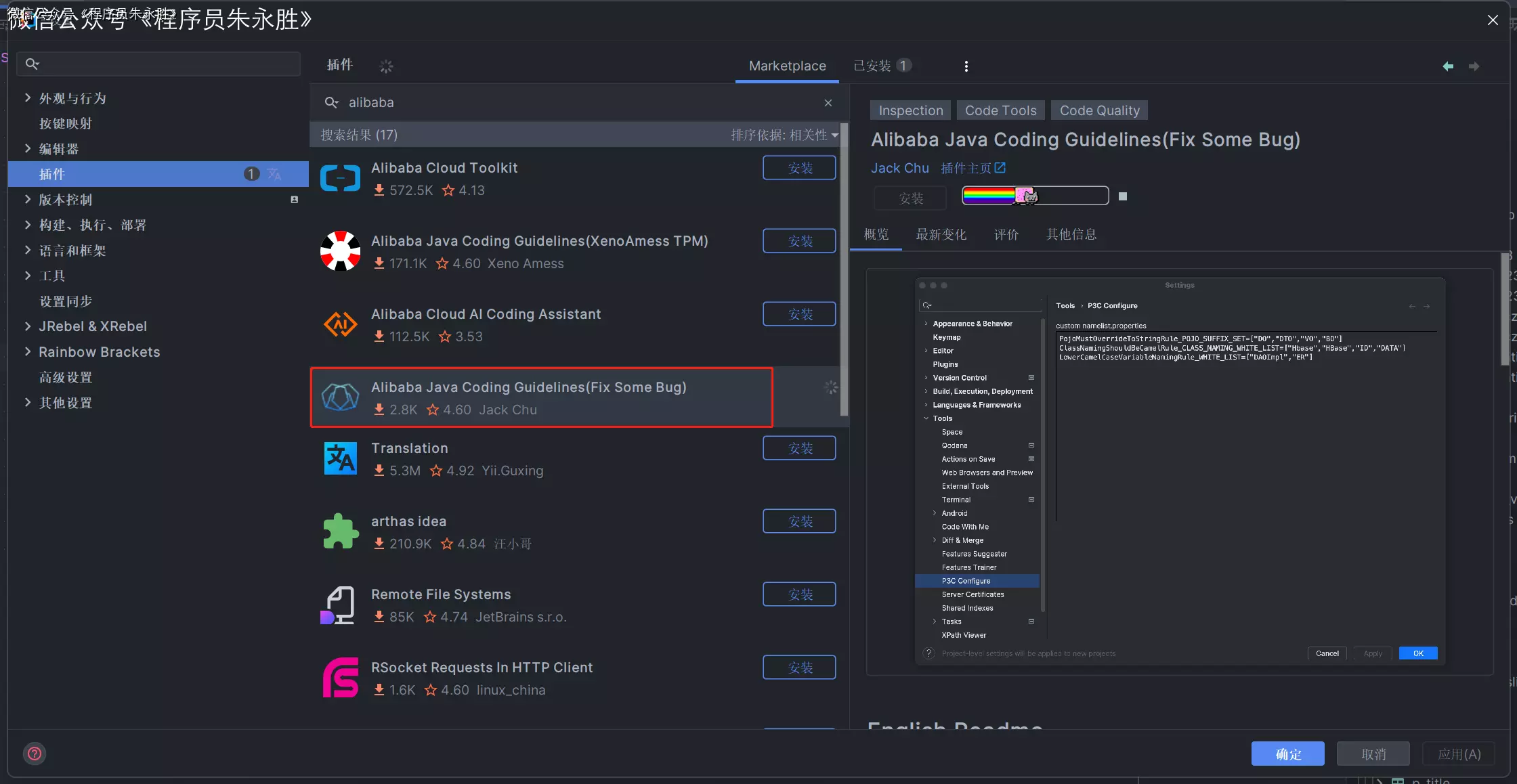Open Jack Chu vendor link
Viewport: 1517px width, 784px height.
(899, 168)
